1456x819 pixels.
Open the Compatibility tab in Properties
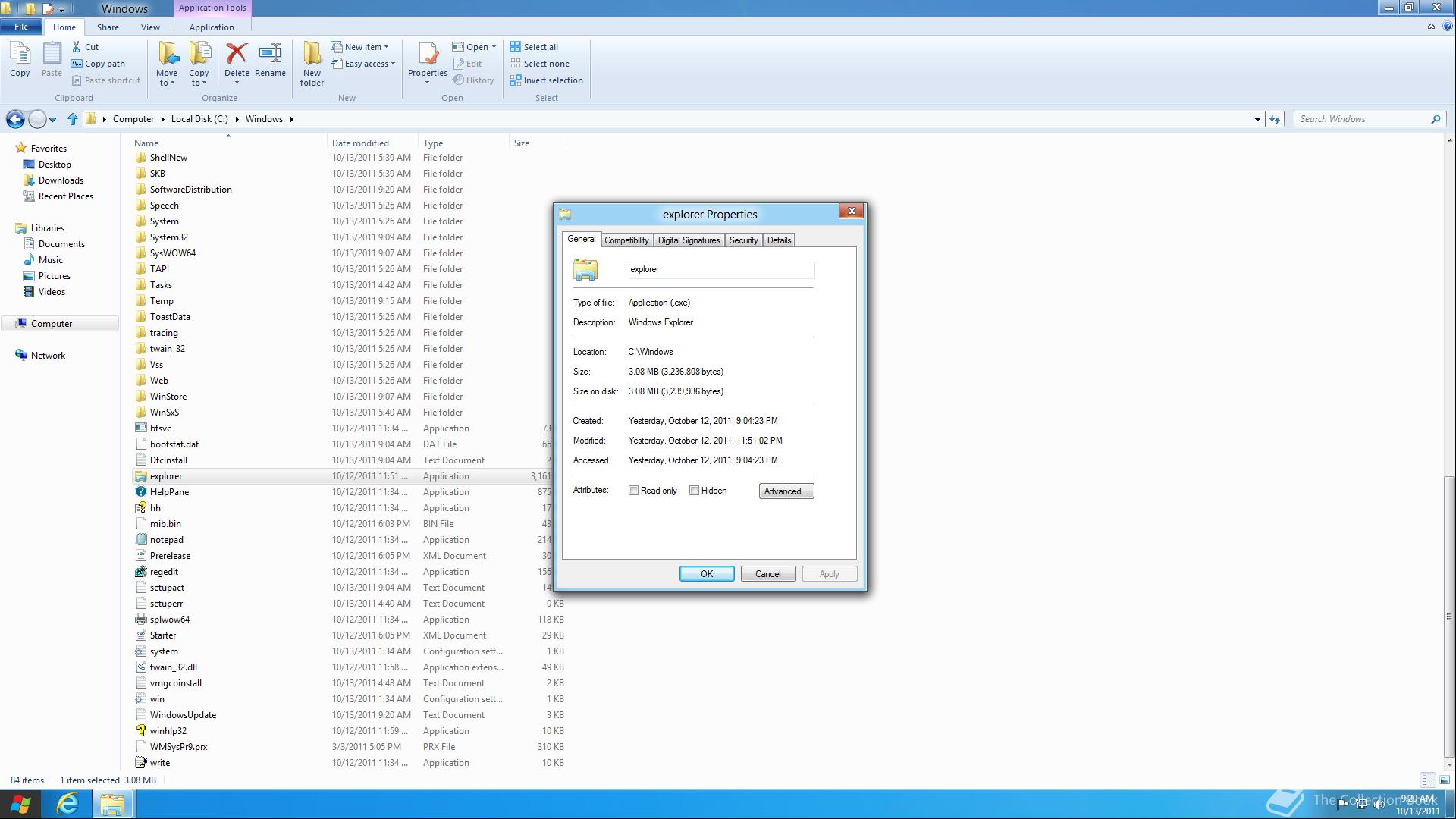pos(626,240)
